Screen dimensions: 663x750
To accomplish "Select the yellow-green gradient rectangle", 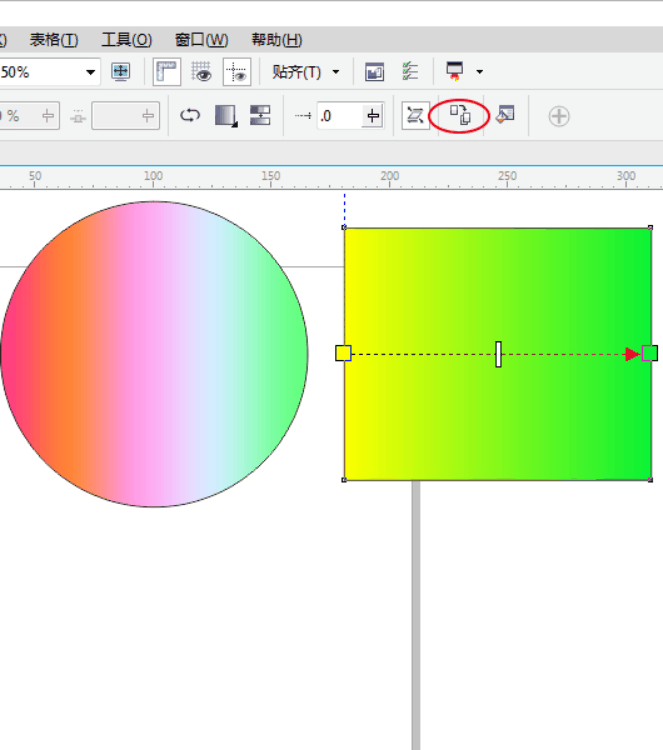I will (497, 354).
